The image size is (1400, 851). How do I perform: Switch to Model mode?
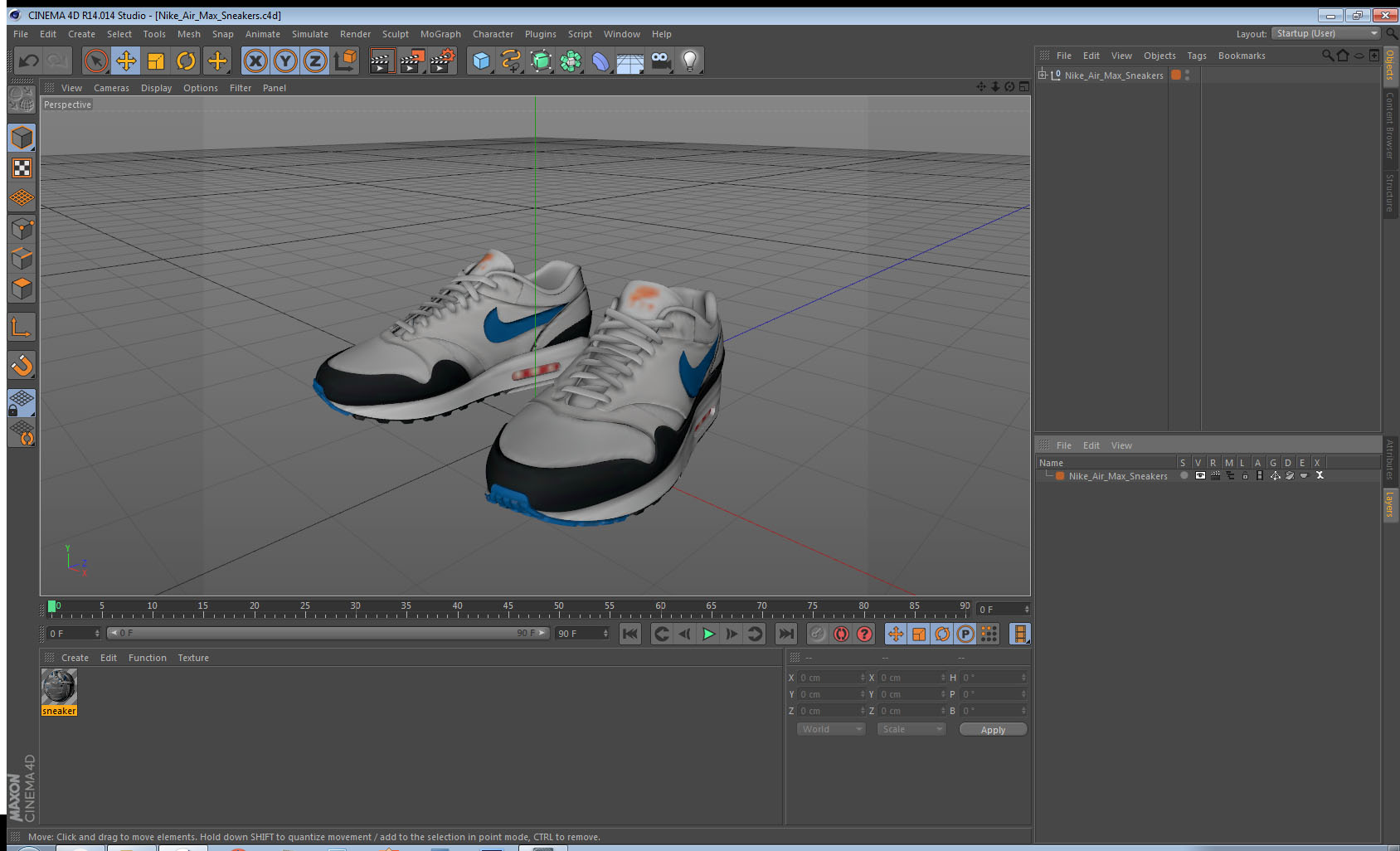(22, 138)
